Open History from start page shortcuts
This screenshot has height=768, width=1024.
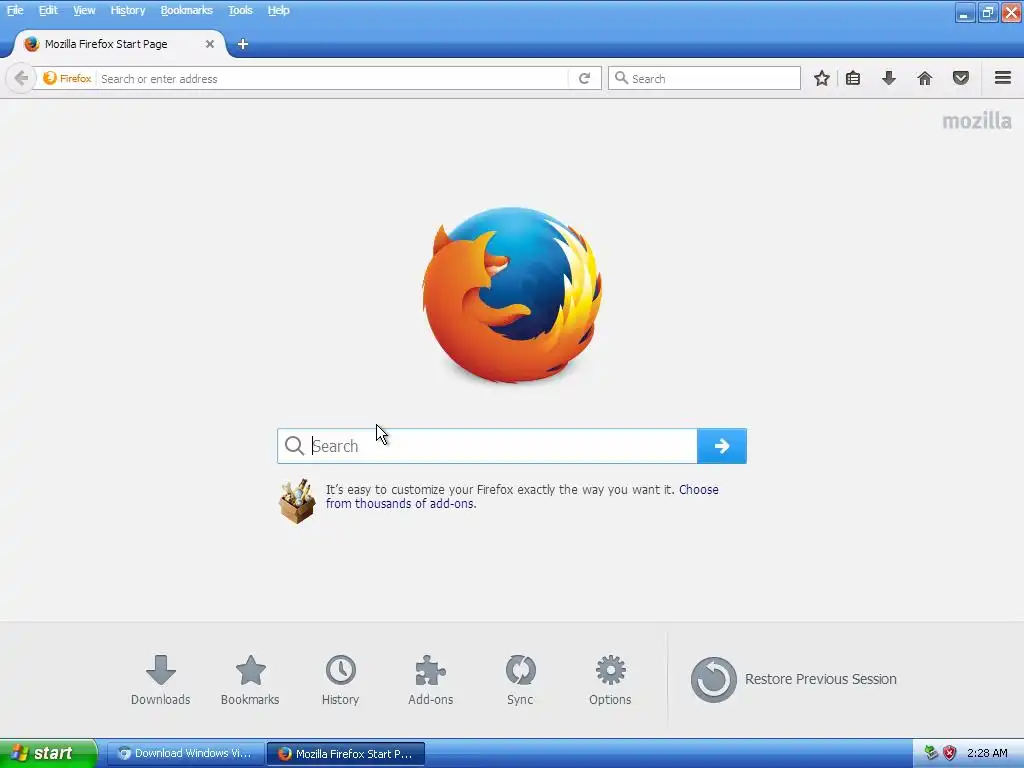[340, 680]
